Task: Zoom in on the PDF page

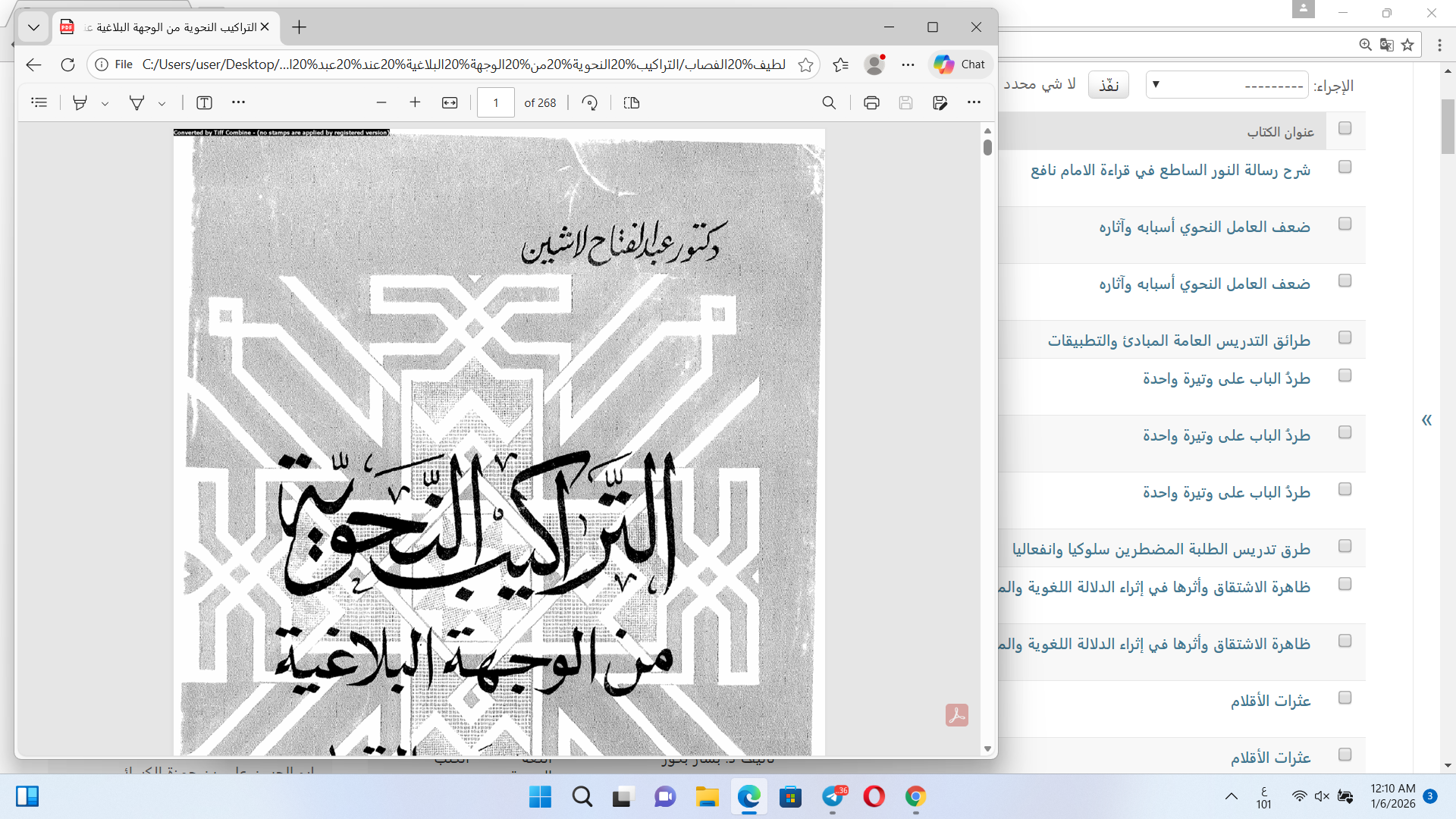Action: tap(415, 102)
